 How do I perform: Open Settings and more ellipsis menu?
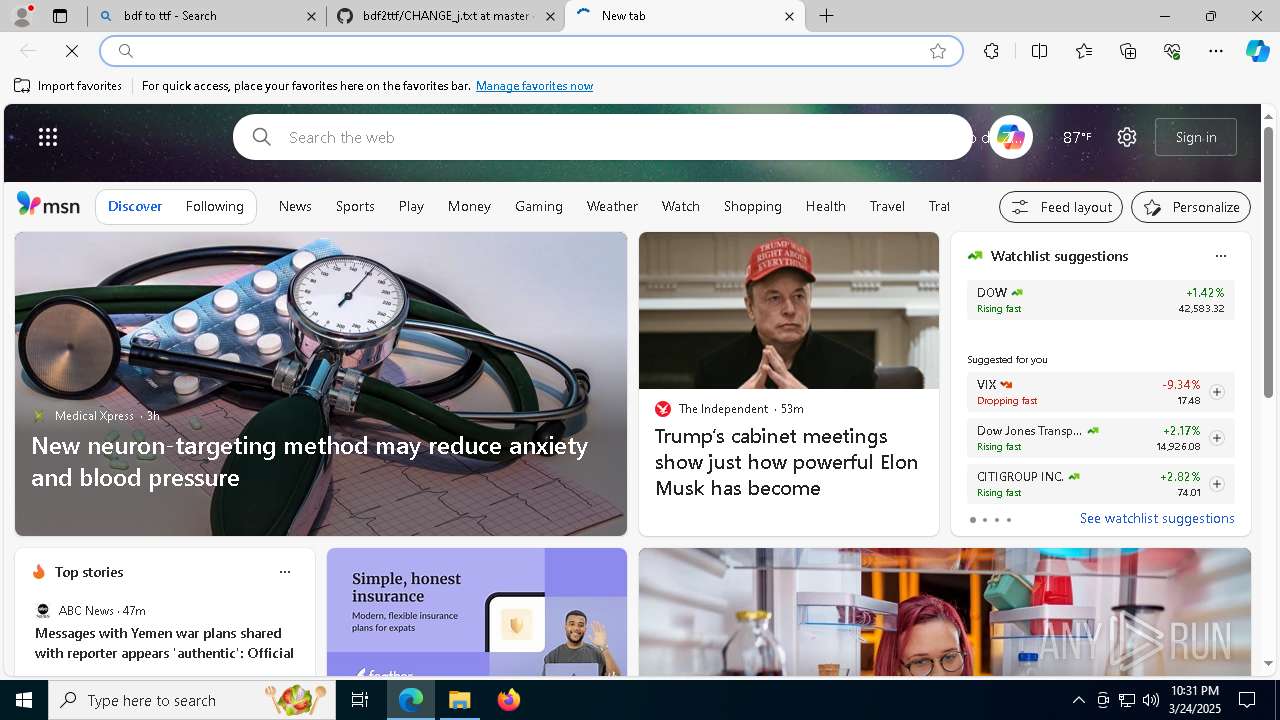pos(1216,51)
